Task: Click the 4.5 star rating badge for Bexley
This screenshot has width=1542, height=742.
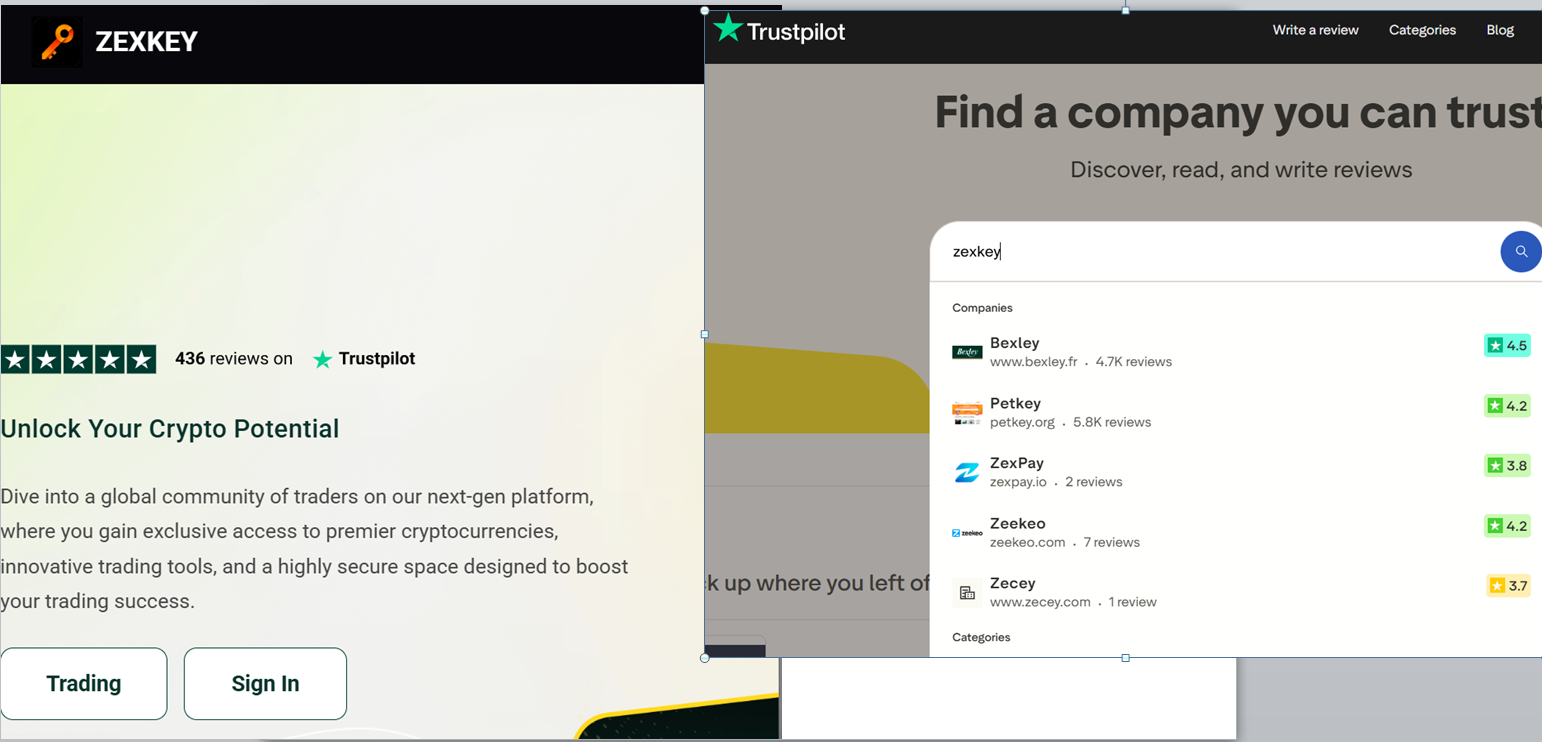Action: 1507,346
